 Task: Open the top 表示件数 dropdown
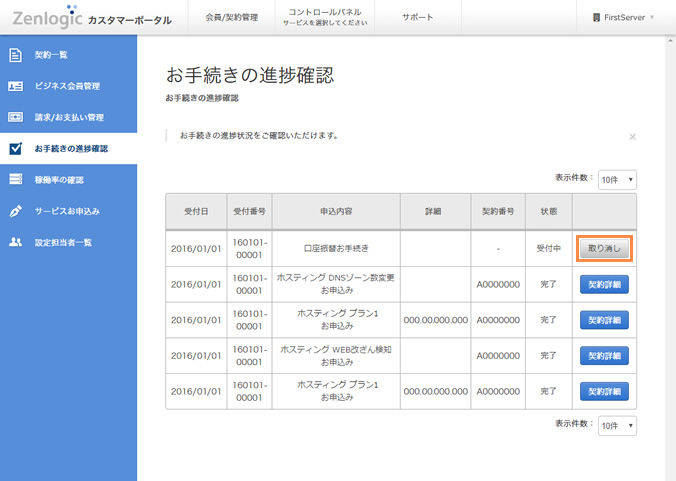pos(617,180)
